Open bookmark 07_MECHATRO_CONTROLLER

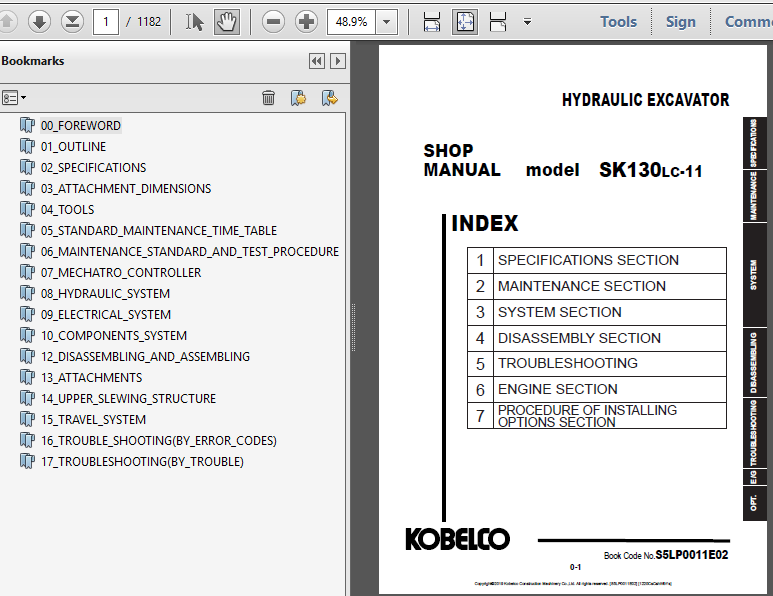tap(121, 273)
